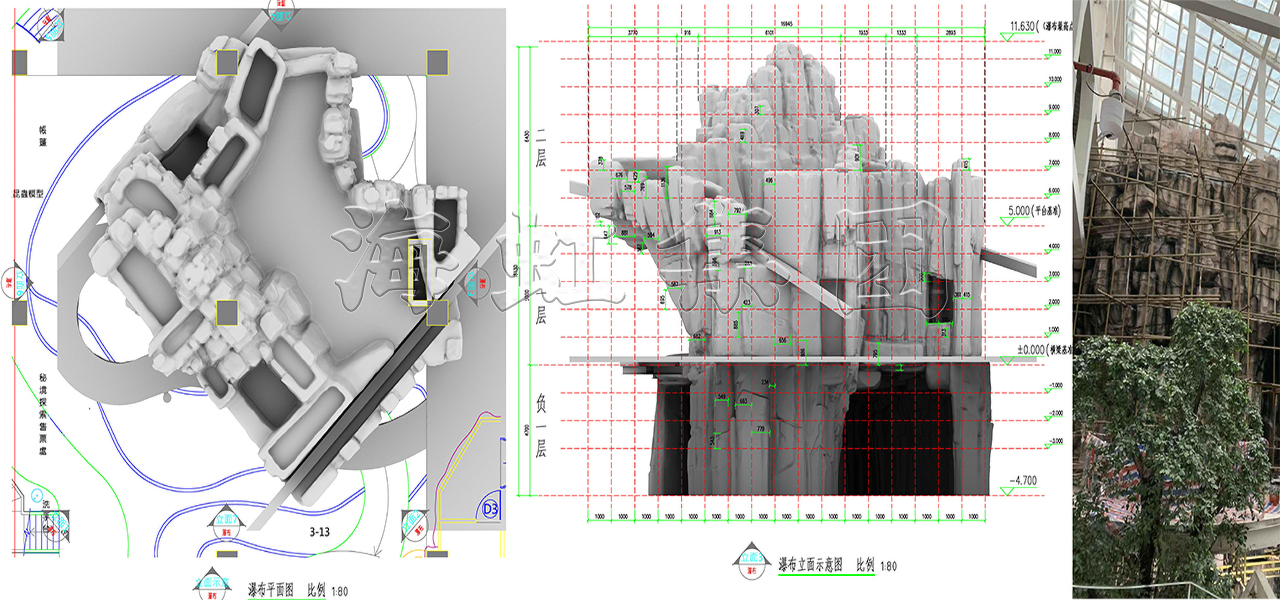Image resolution: width=1280 pixels, height=600 pixels.
Task: Click the 16945 overall dimension text
Action: tap(791, 23)
